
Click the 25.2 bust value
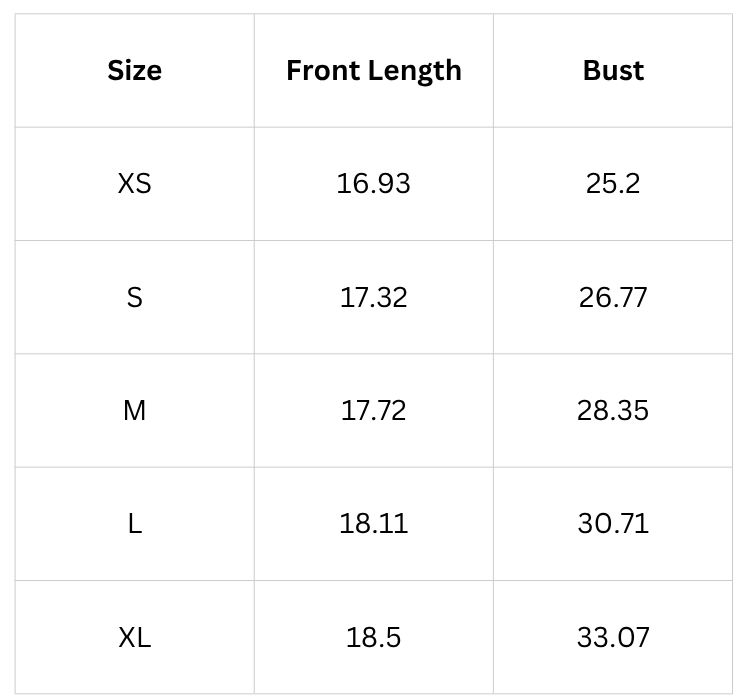pos(613,184)
